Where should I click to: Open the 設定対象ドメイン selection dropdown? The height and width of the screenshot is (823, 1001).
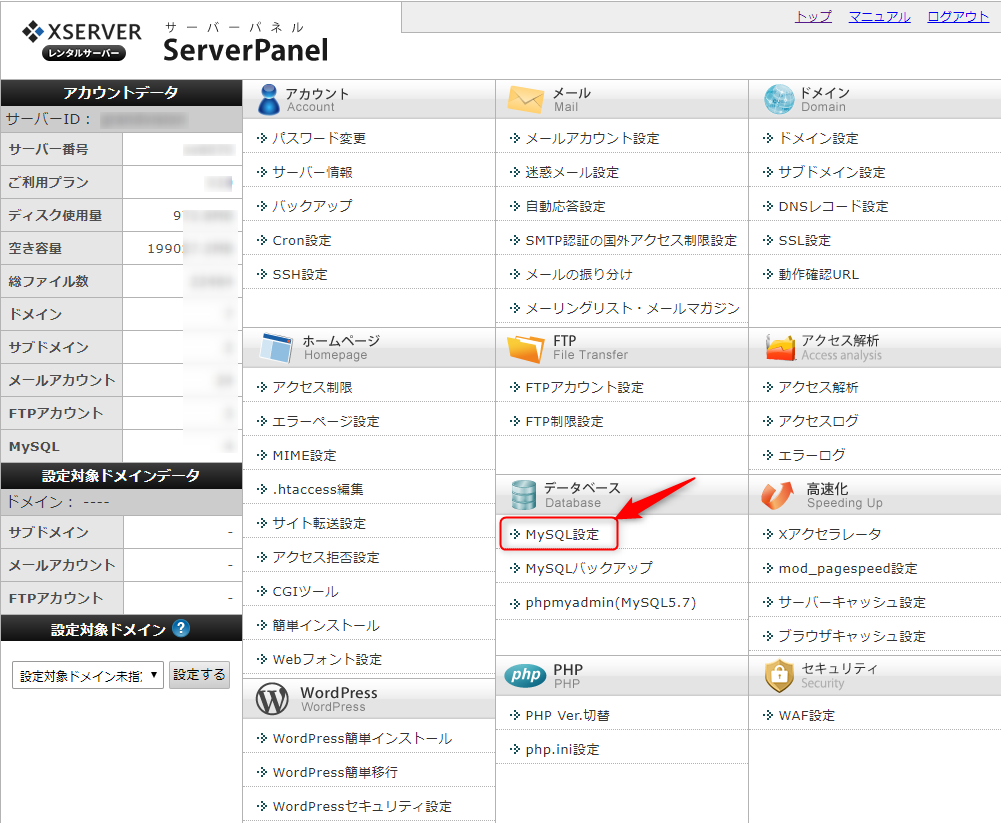click(86, 675)
